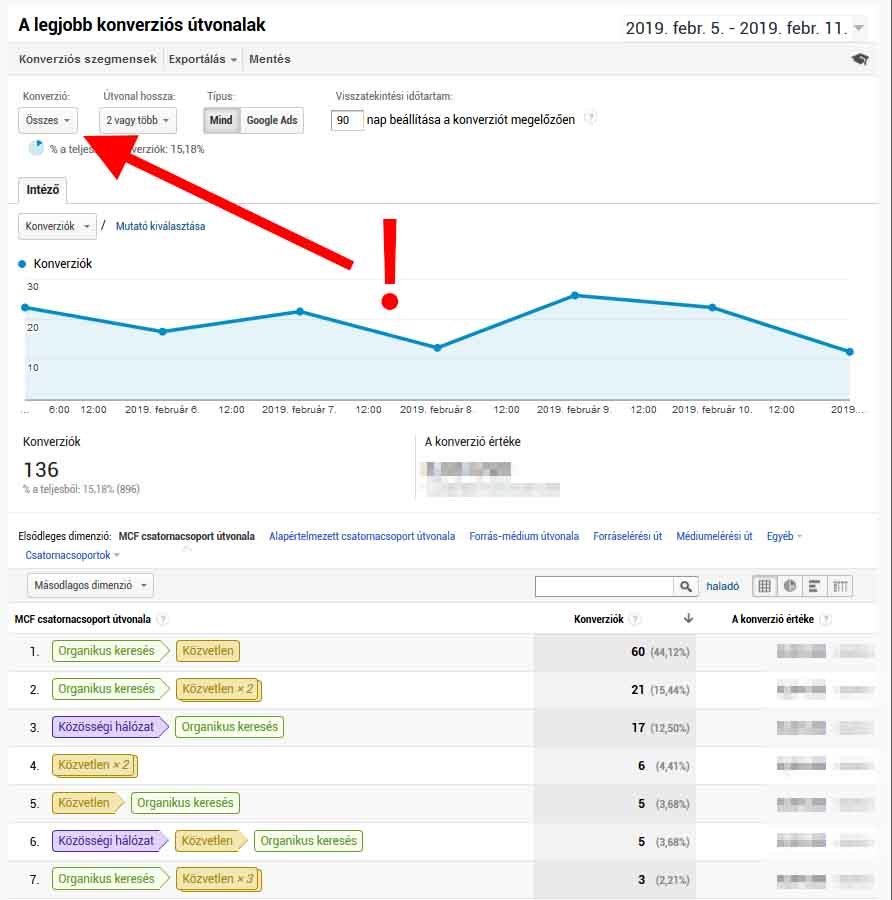Switch to the data table grid view
Image resolution: width=892 pixels, height=900 pixels.
point(765,587)
